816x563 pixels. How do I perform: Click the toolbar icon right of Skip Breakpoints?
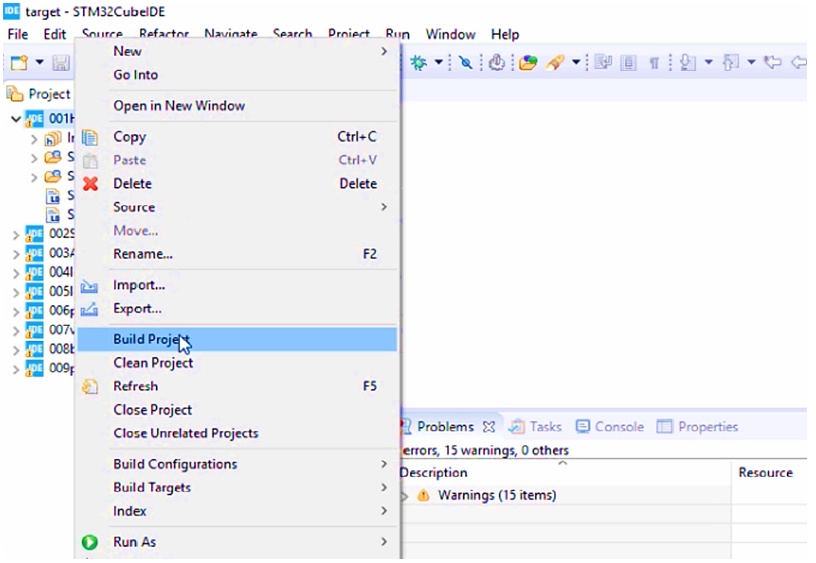[497, 62]
